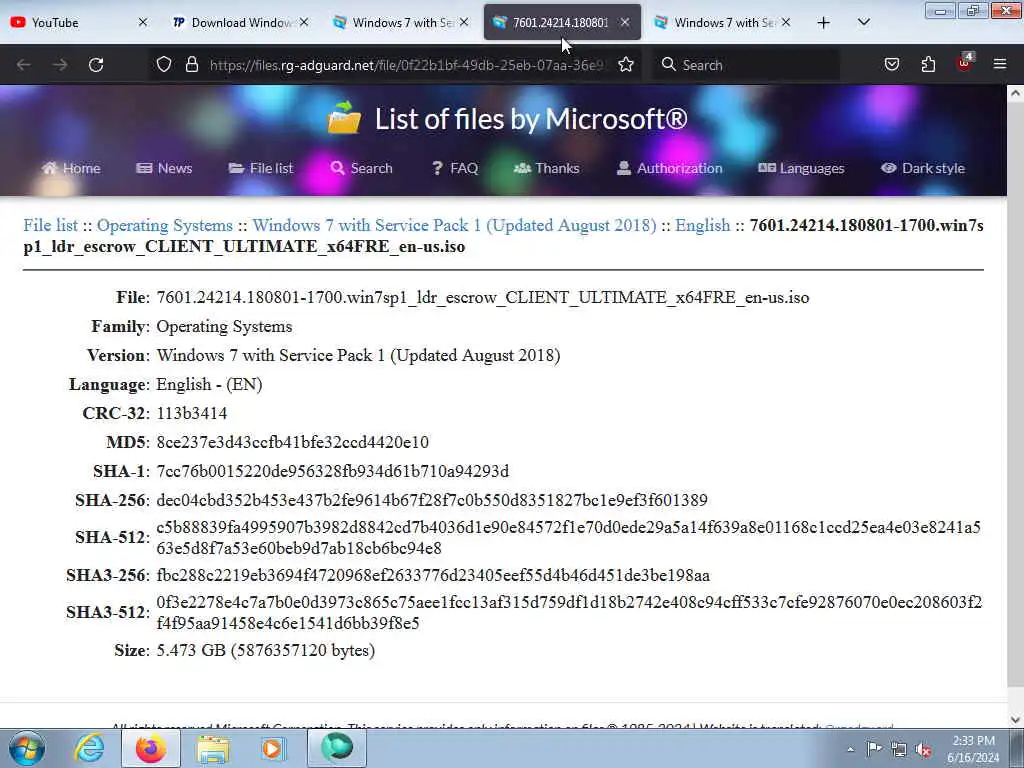Close the Download Windows tab
Viewport: 1024px width, 768px height.
[x=304, y=23]
